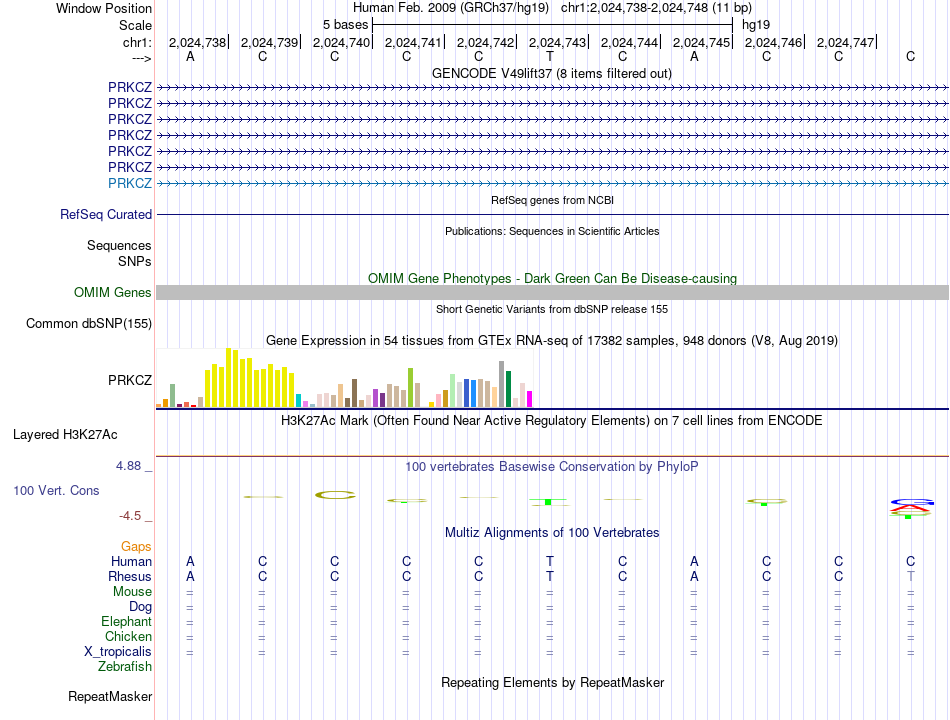Viewport: 950px width, 720px height.
Task: Click the GTEx tissue expression bar chart
Action: 344,378
